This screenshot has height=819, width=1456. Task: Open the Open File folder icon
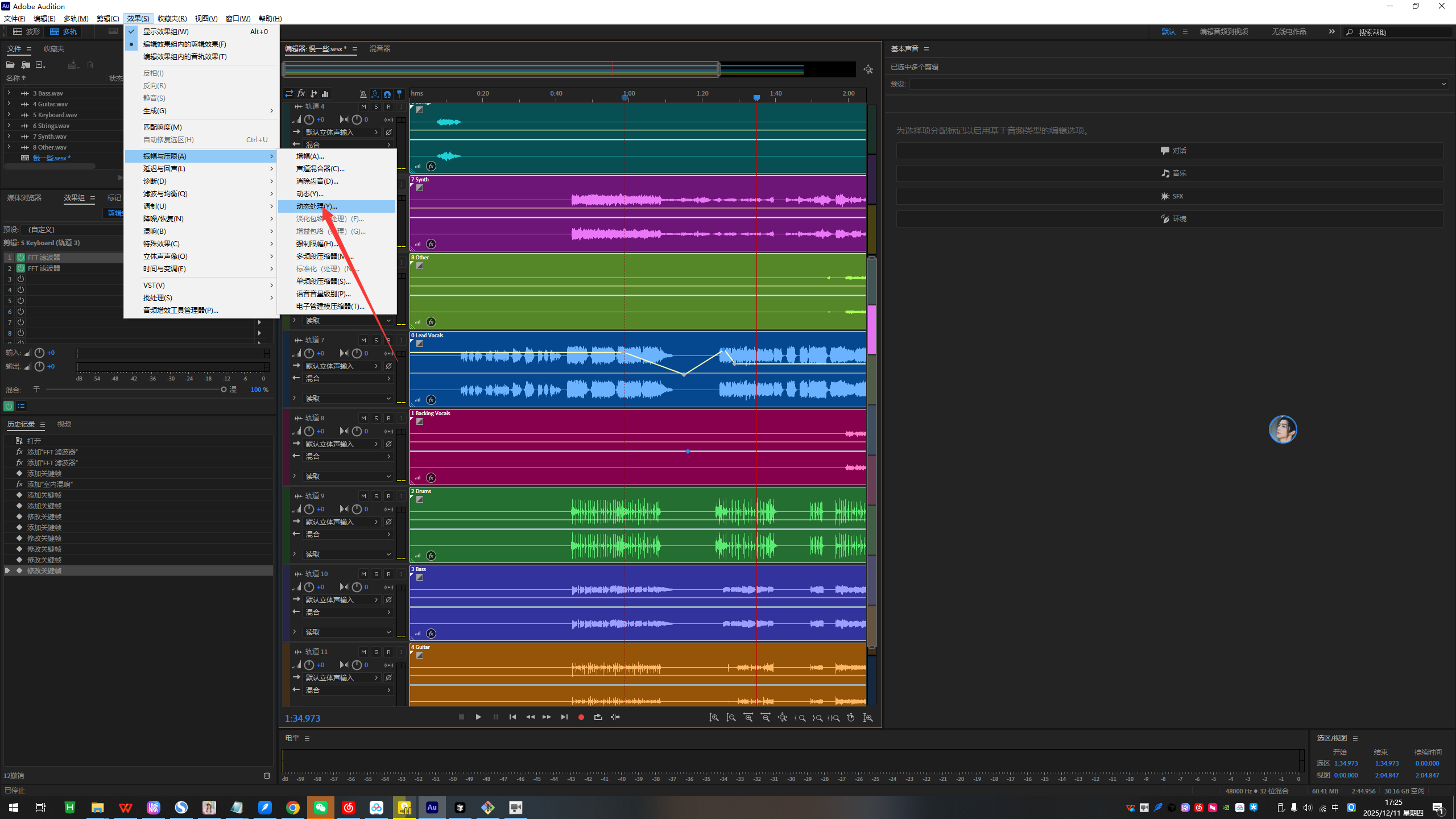coord(10,65)
